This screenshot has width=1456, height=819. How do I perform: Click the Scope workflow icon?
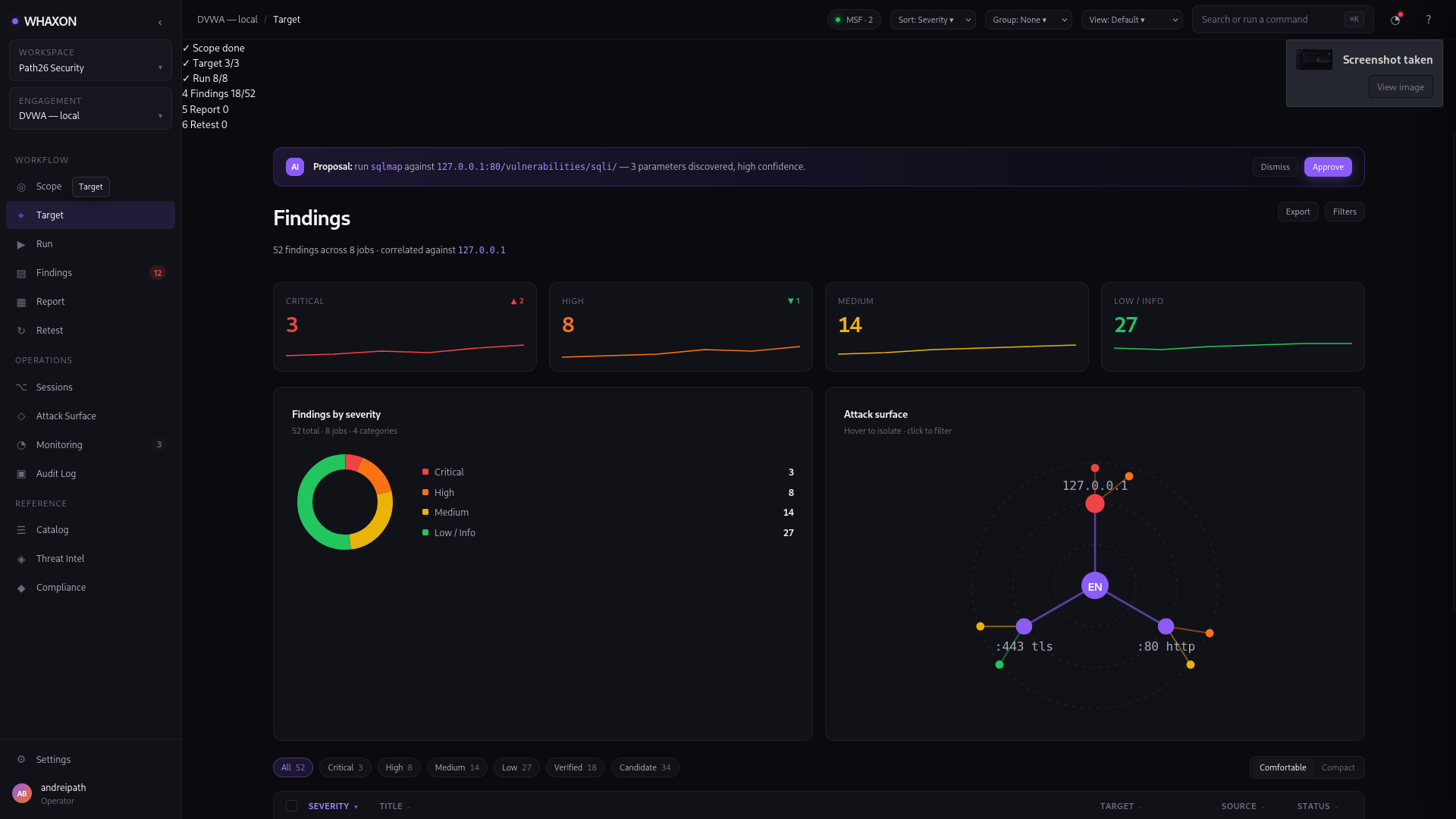pyautogui.click(x=21, y=187)
